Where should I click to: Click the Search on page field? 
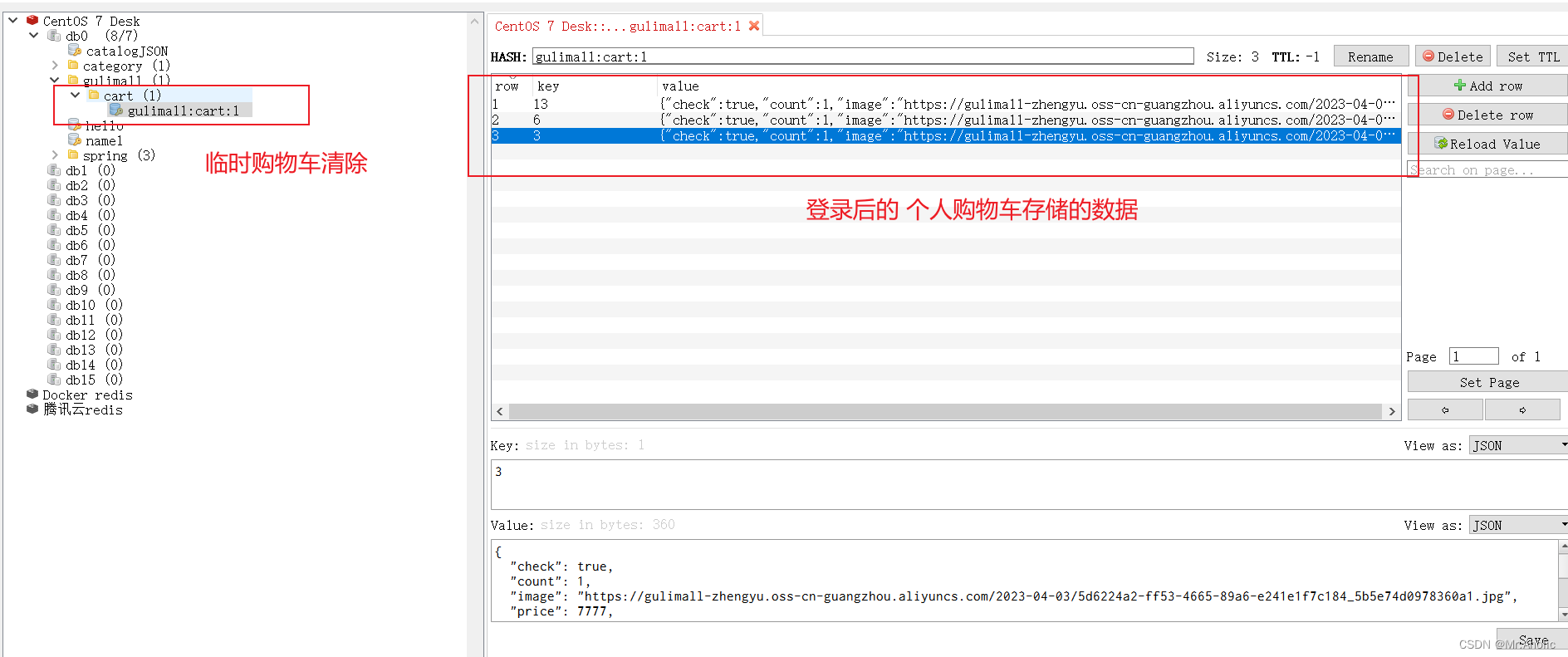[x=1487, y=169]
